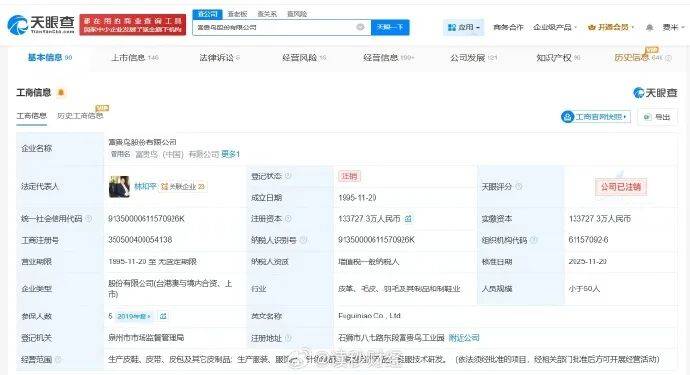Select the 历史信息 VIP tab
This screenshot has width=690, height=375.
[x=638, y=58]
